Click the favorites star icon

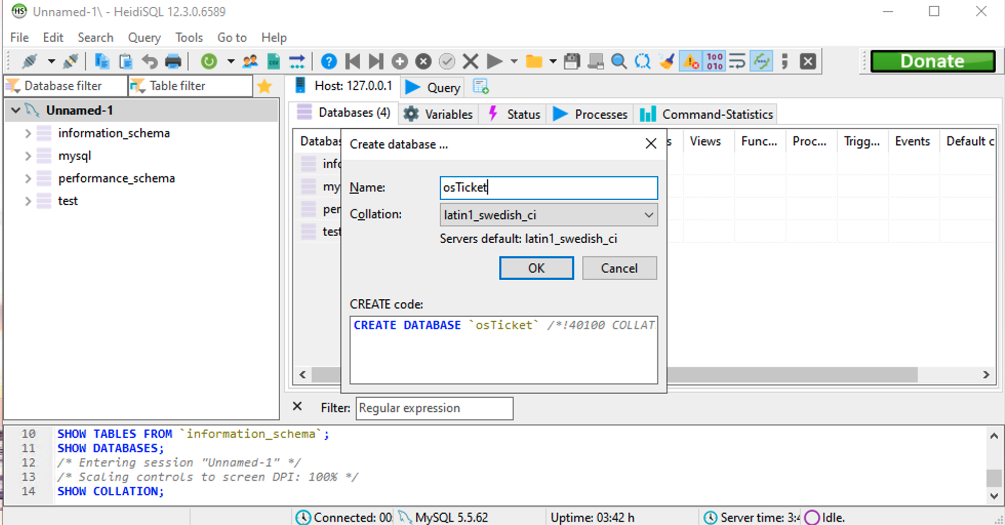264,86
